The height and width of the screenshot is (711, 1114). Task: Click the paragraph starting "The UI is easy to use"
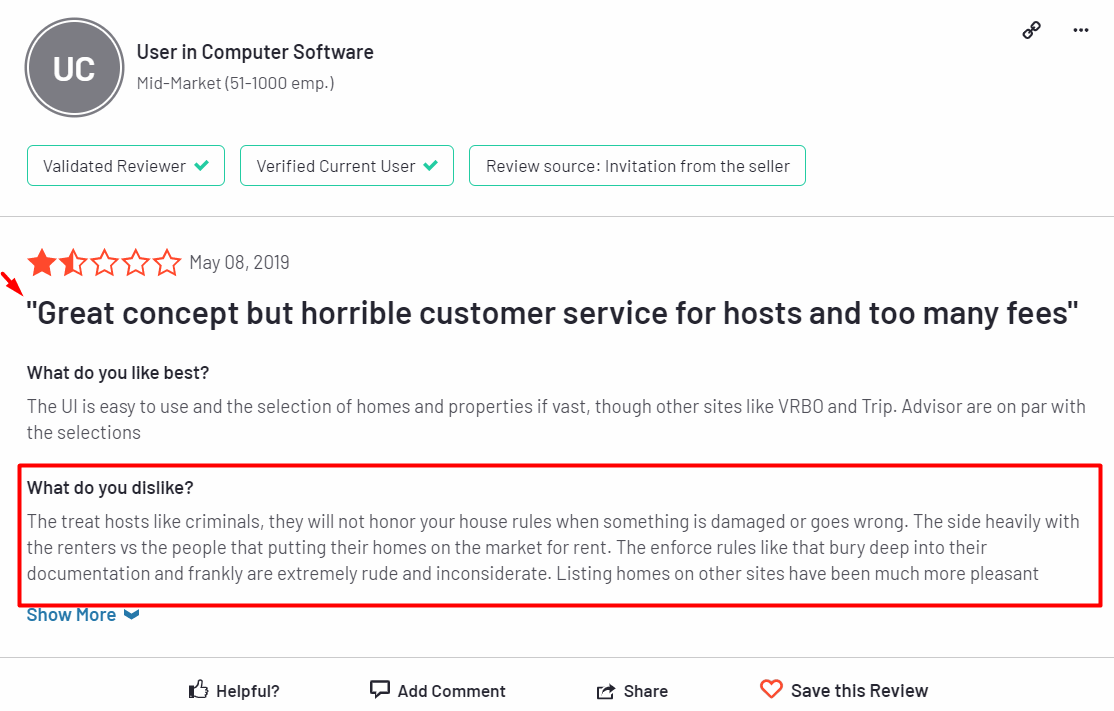pyautogui.click(x=556, y=419)
